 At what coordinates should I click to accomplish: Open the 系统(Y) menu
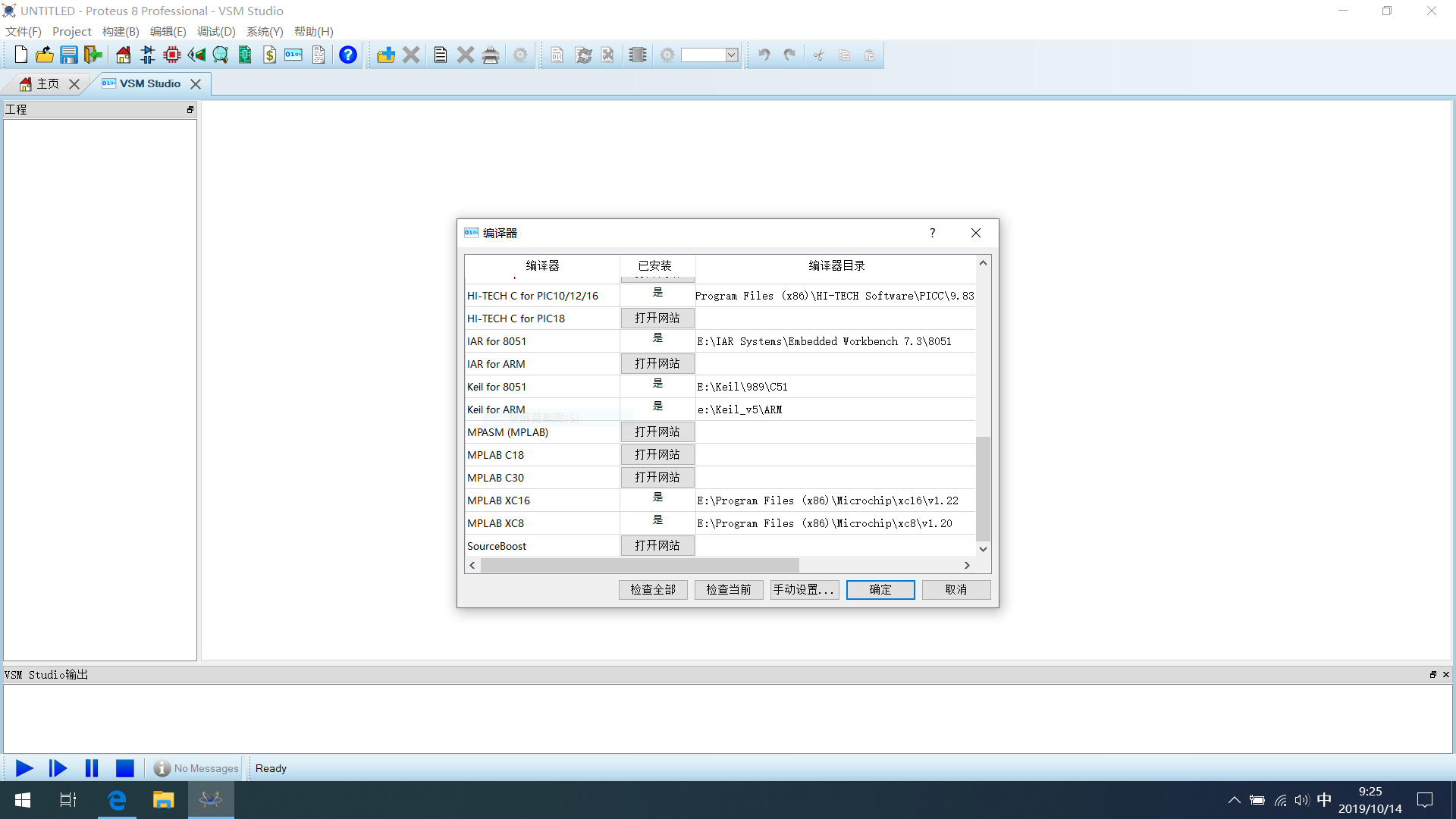tap(265, 31)
